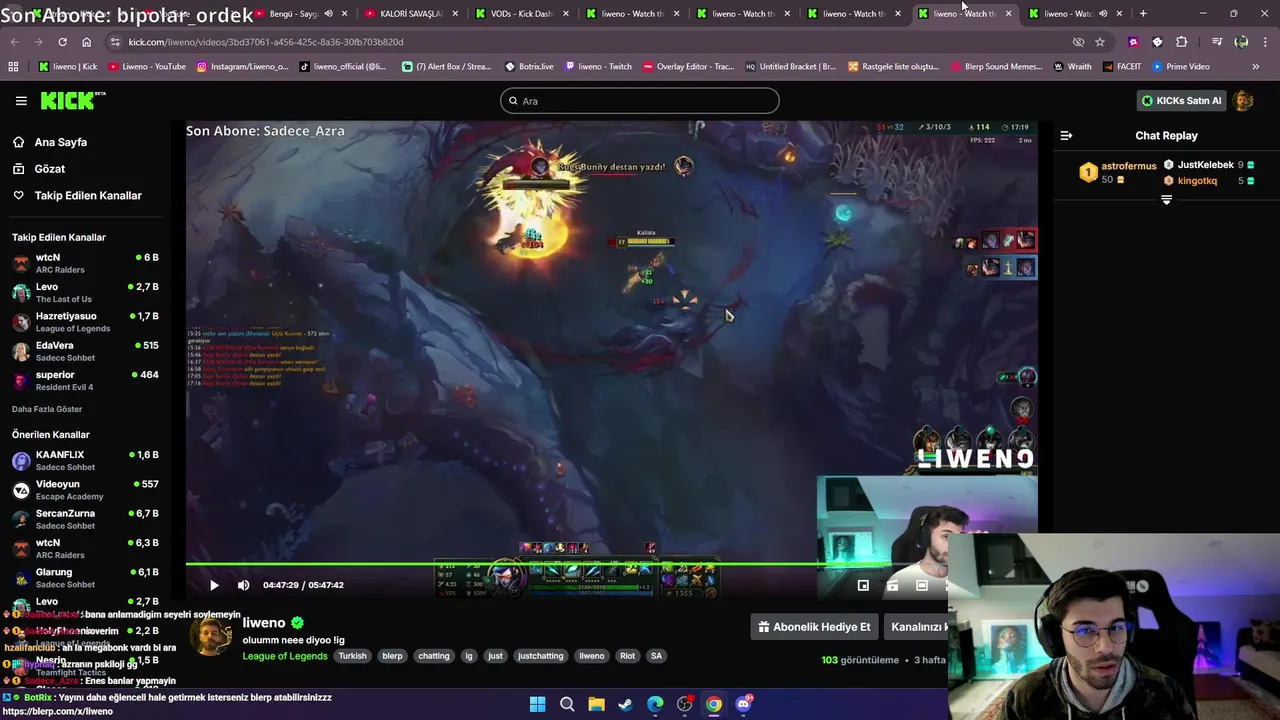Open the Kick hamburger menu

21,101
